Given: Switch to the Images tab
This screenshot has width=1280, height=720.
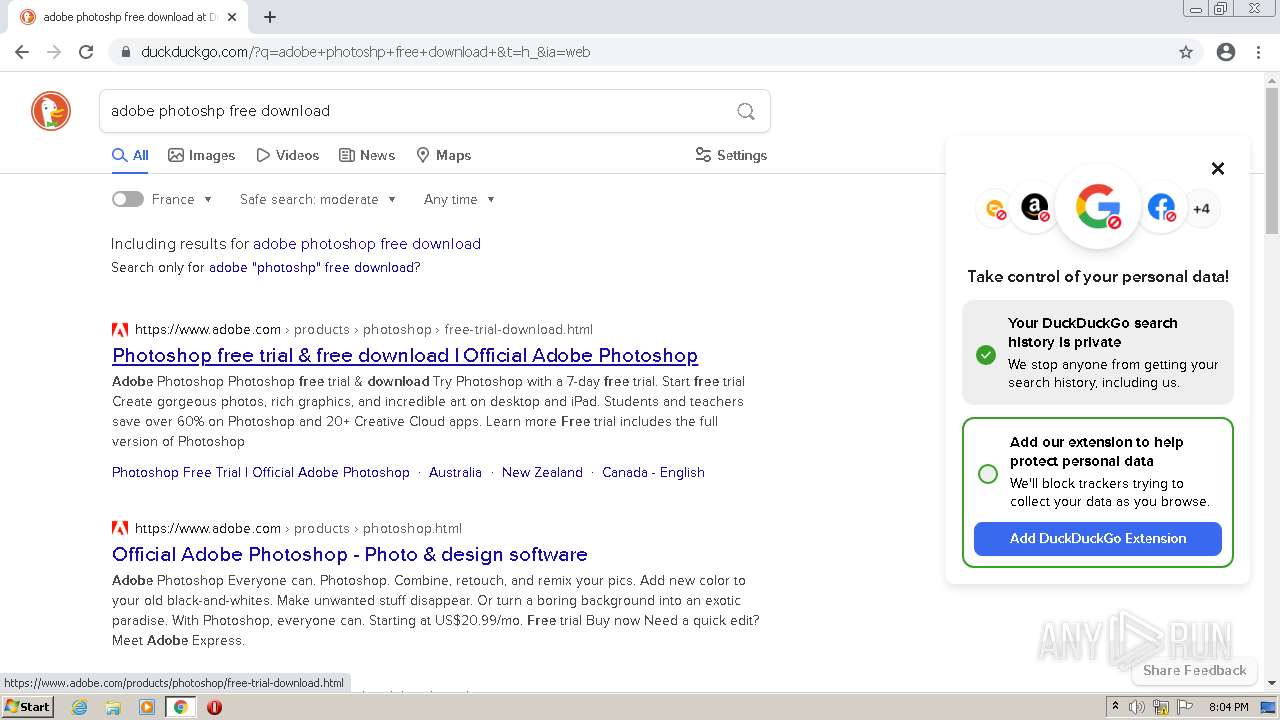Looking at the screenshot, I should pyautogui.click(x=202, y=155).
